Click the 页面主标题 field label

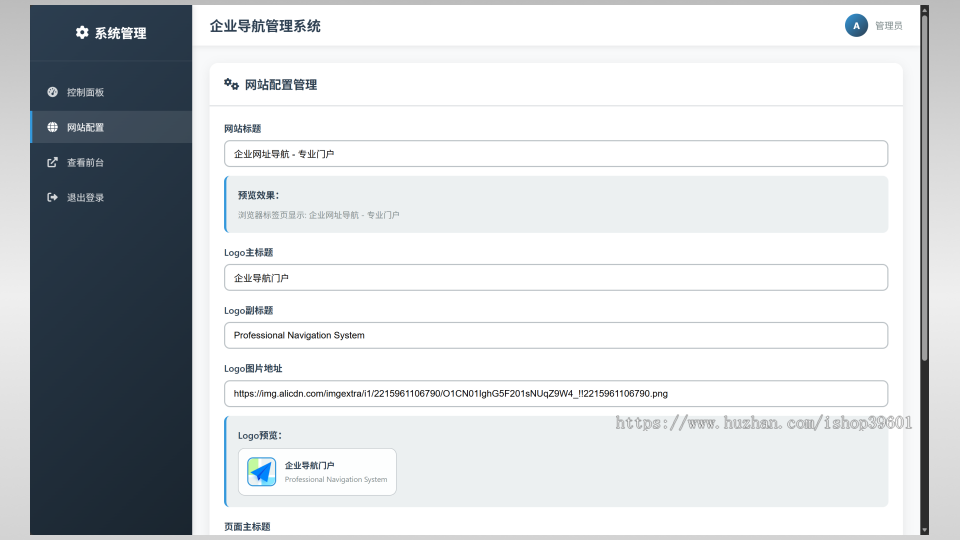point(247,527)
